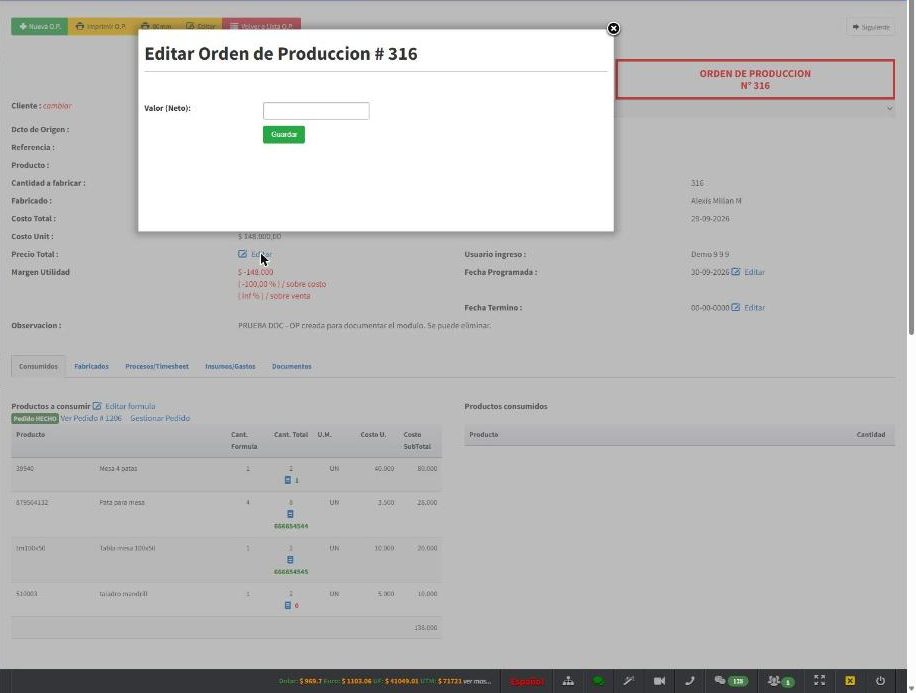Switch to the Documentos tab
Image resolution: width=916 pixels, height=693 pixels.
pos(292,366)
